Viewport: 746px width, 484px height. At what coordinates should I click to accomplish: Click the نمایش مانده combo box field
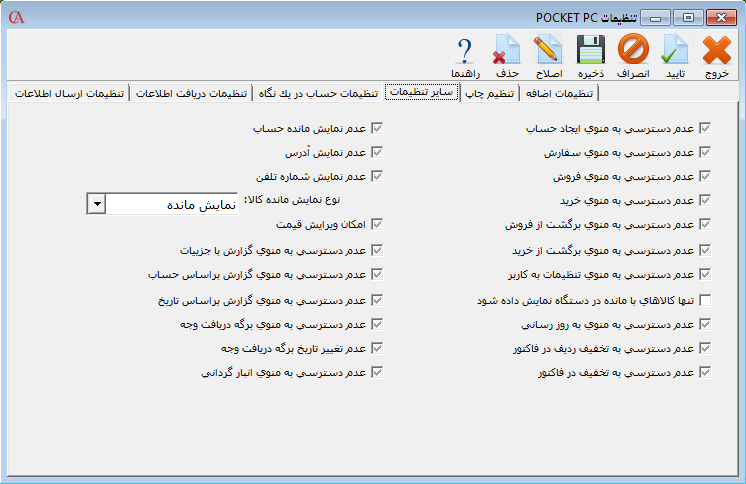172,204
